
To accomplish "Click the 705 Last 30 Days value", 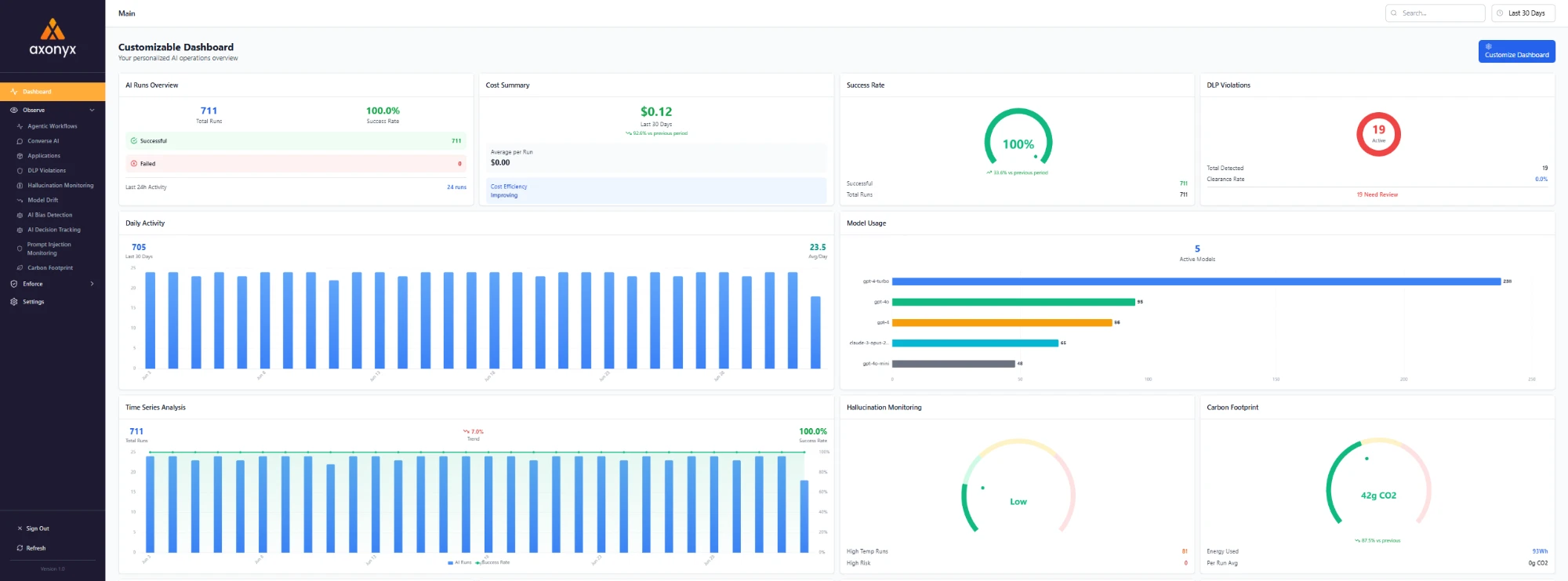I will pyautogui.click(x=139, y=248).
